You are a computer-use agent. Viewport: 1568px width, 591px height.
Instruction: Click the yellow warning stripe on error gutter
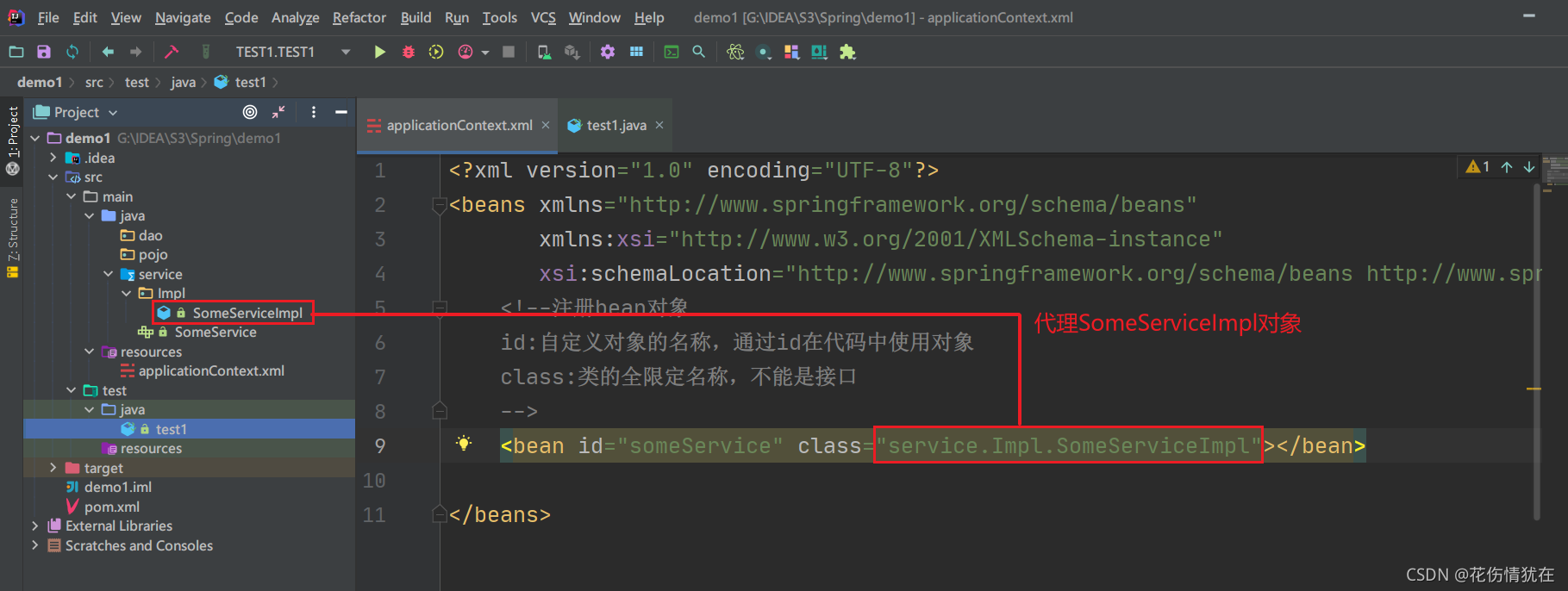tap(1534, 389)
